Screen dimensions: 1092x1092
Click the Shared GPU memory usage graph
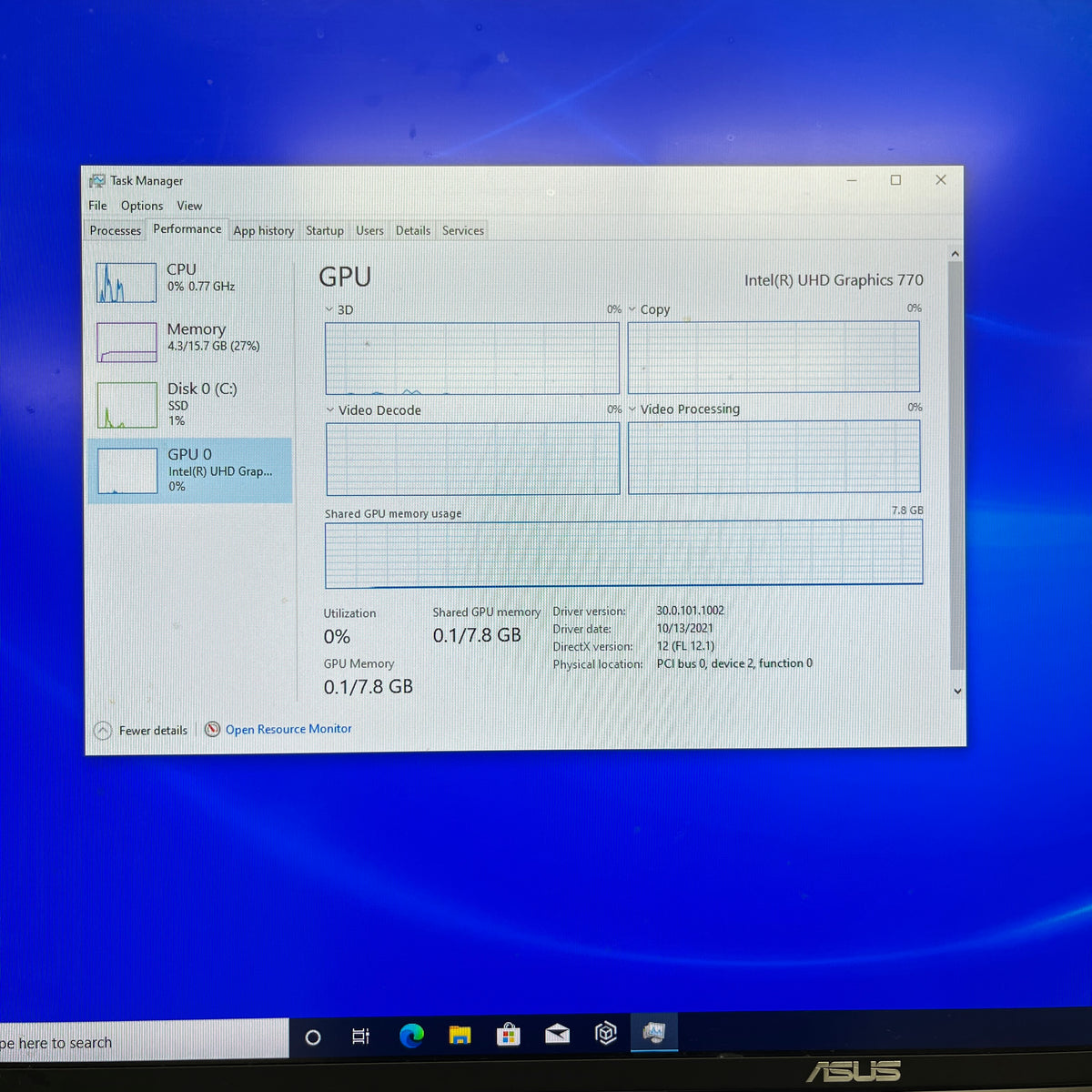click(x=623, y=553)
